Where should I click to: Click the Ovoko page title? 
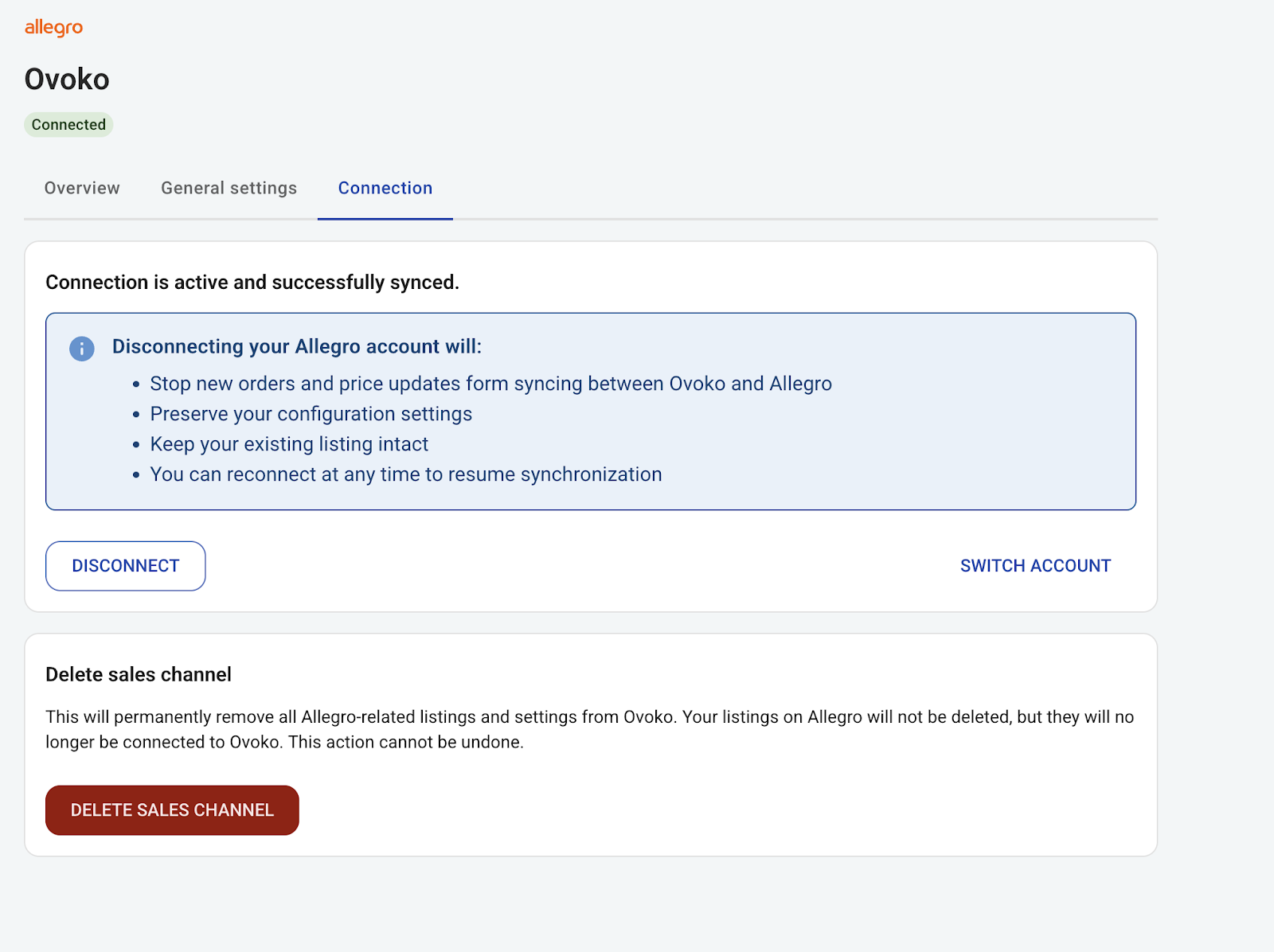pyautogui.click(x=67, y=80)
